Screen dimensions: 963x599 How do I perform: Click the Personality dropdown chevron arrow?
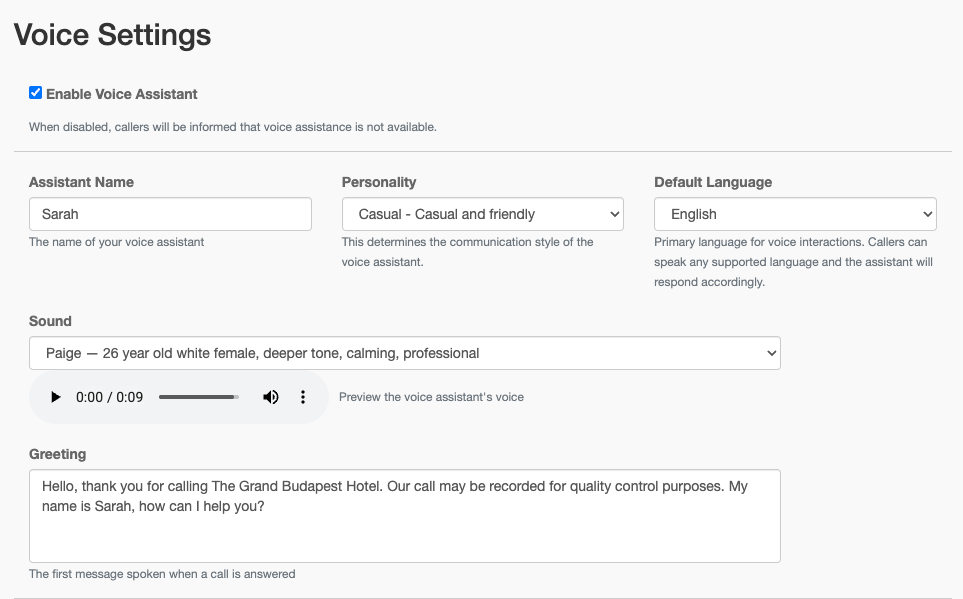click(613, 214)
